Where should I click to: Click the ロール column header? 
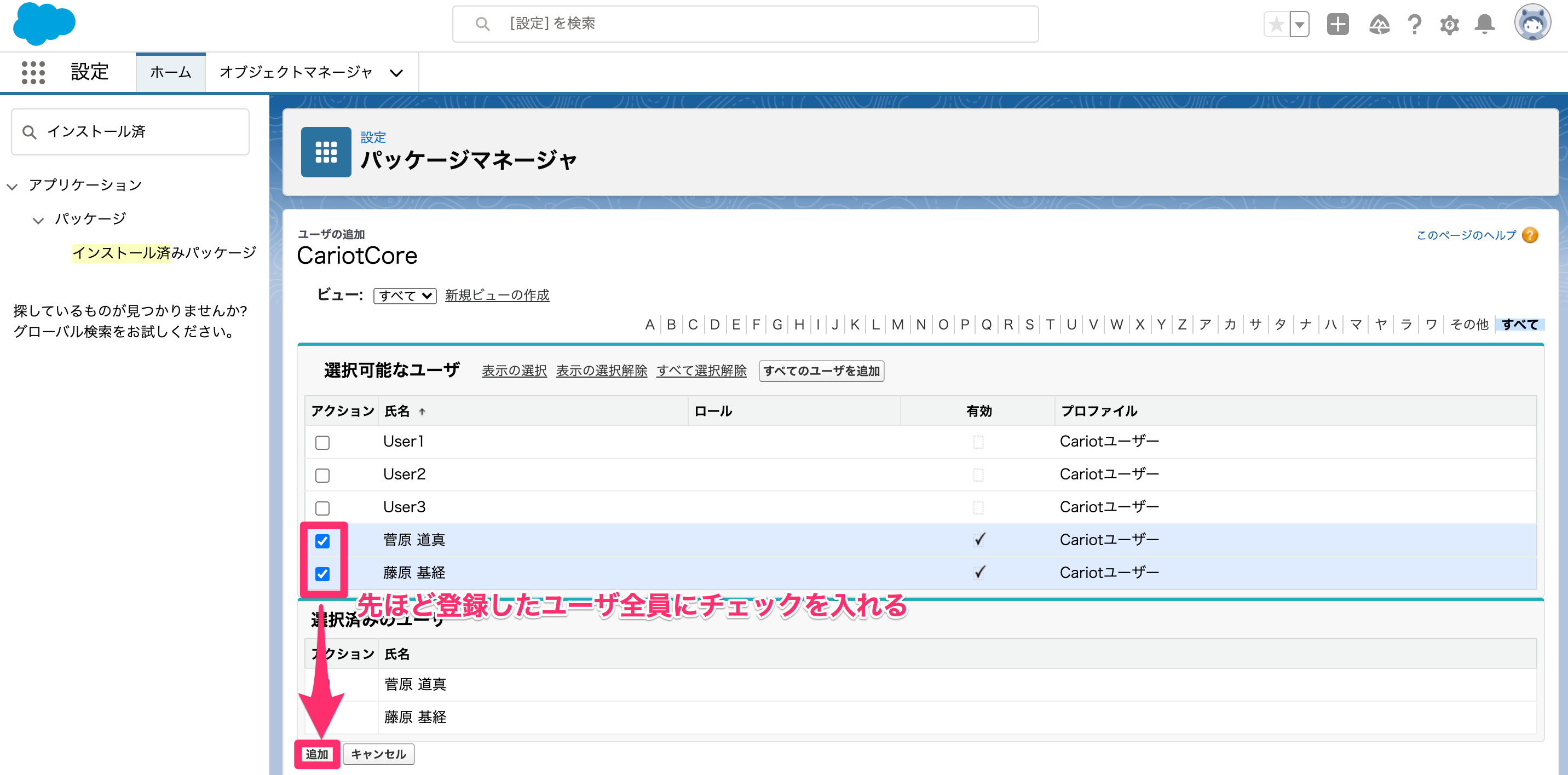(713, 411)
